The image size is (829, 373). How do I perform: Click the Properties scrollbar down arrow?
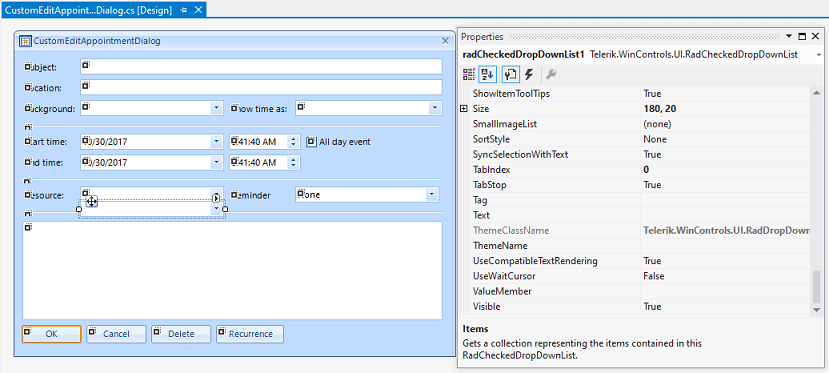(x=817, y=310)
